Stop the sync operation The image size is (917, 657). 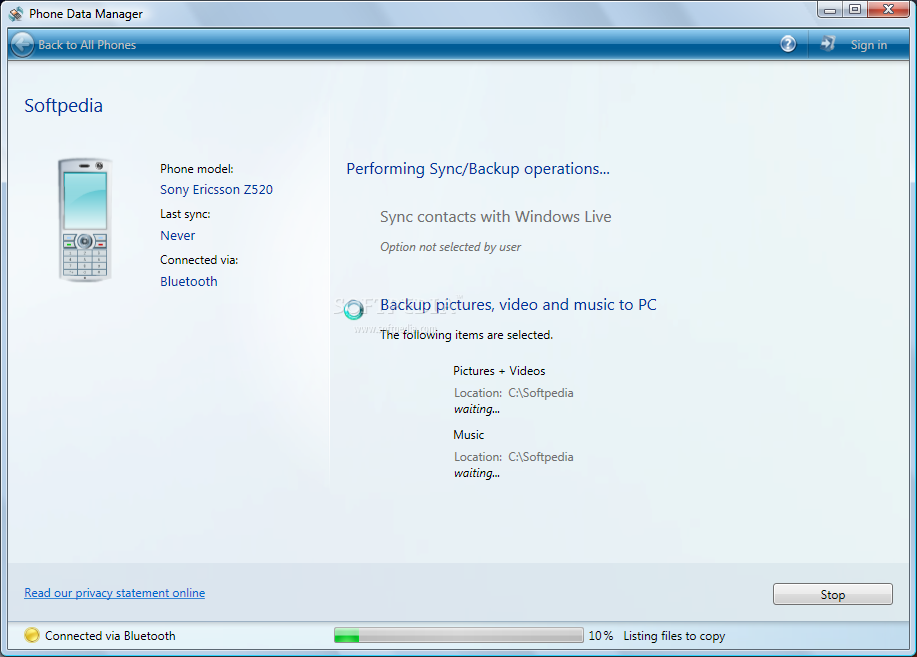coord(833,594)
